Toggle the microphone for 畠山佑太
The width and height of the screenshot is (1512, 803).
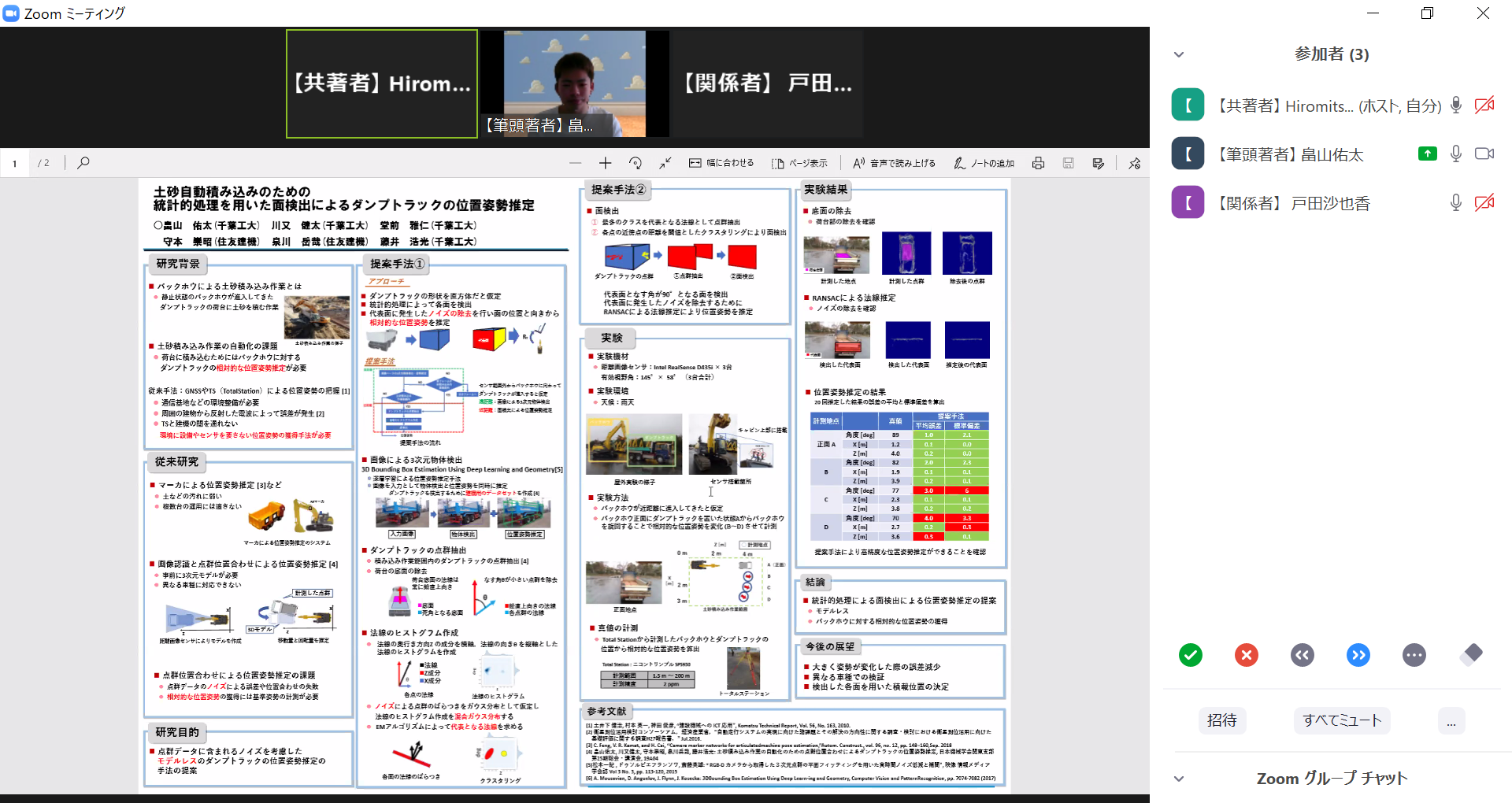click(1455, 154)
